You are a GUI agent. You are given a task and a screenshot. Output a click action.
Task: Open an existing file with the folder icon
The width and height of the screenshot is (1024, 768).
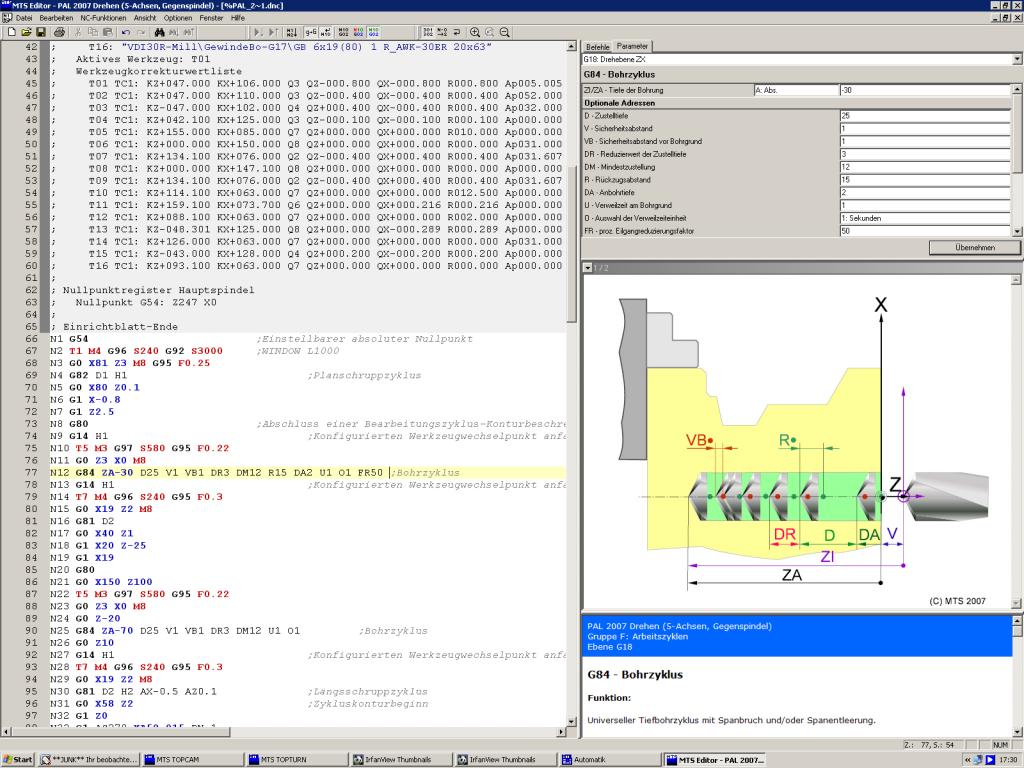click(x=26, y=32)
